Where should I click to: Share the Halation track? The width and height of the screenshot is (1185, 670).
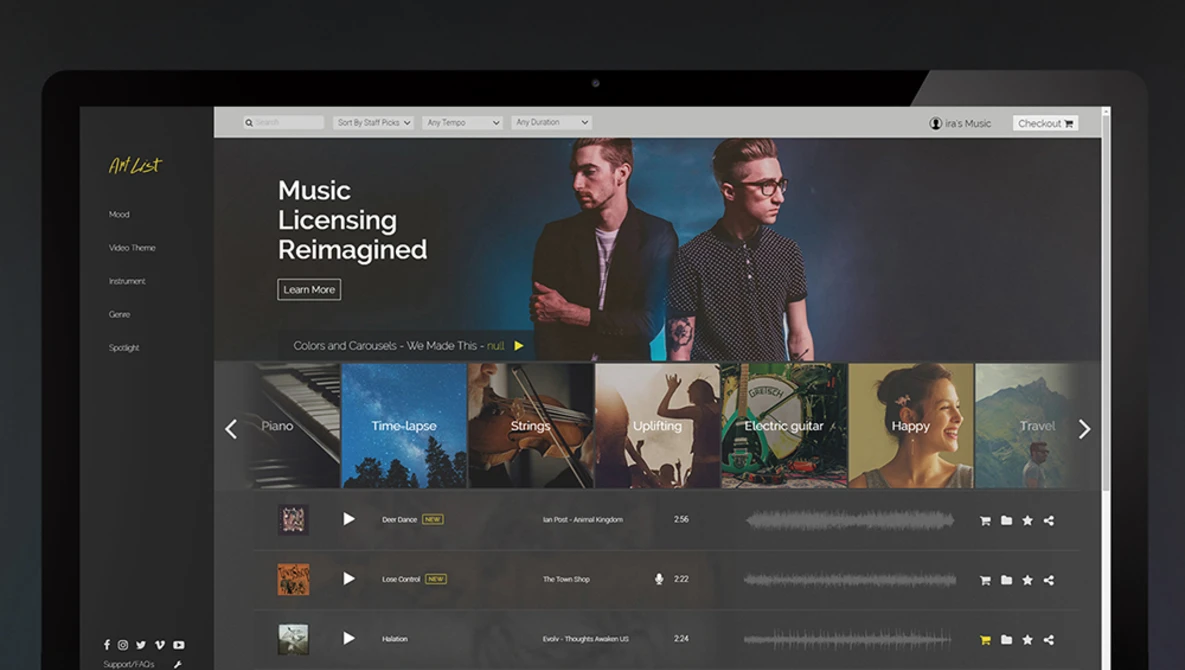[x=1048, y=640]
